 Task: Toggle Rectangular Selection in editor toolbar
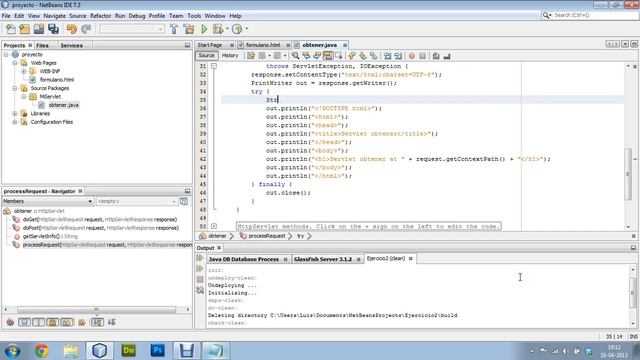click(339, 56)
